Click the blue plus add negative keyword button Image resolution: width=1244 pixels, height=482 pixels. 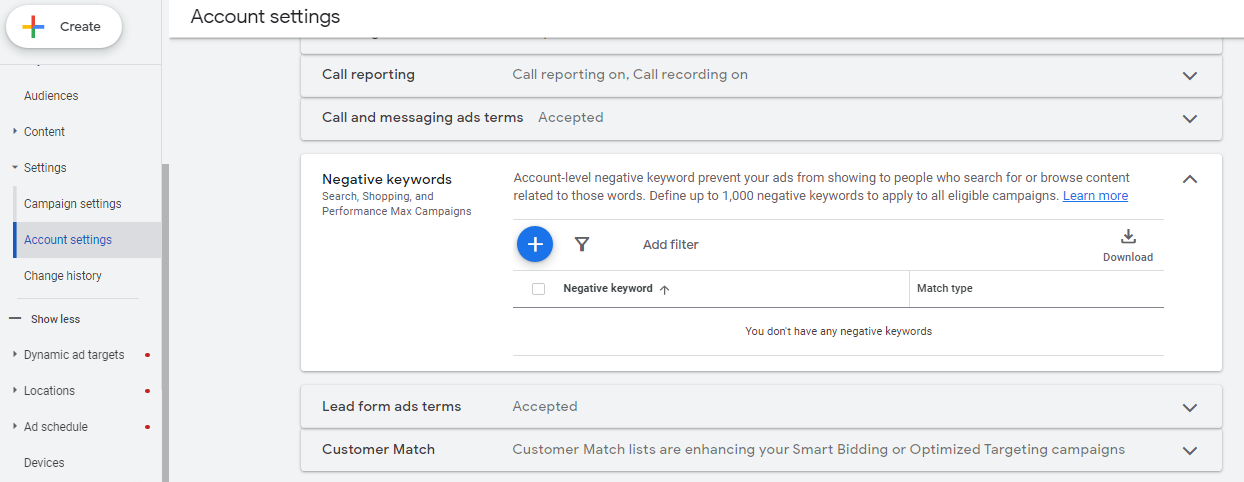pos(535,244)
